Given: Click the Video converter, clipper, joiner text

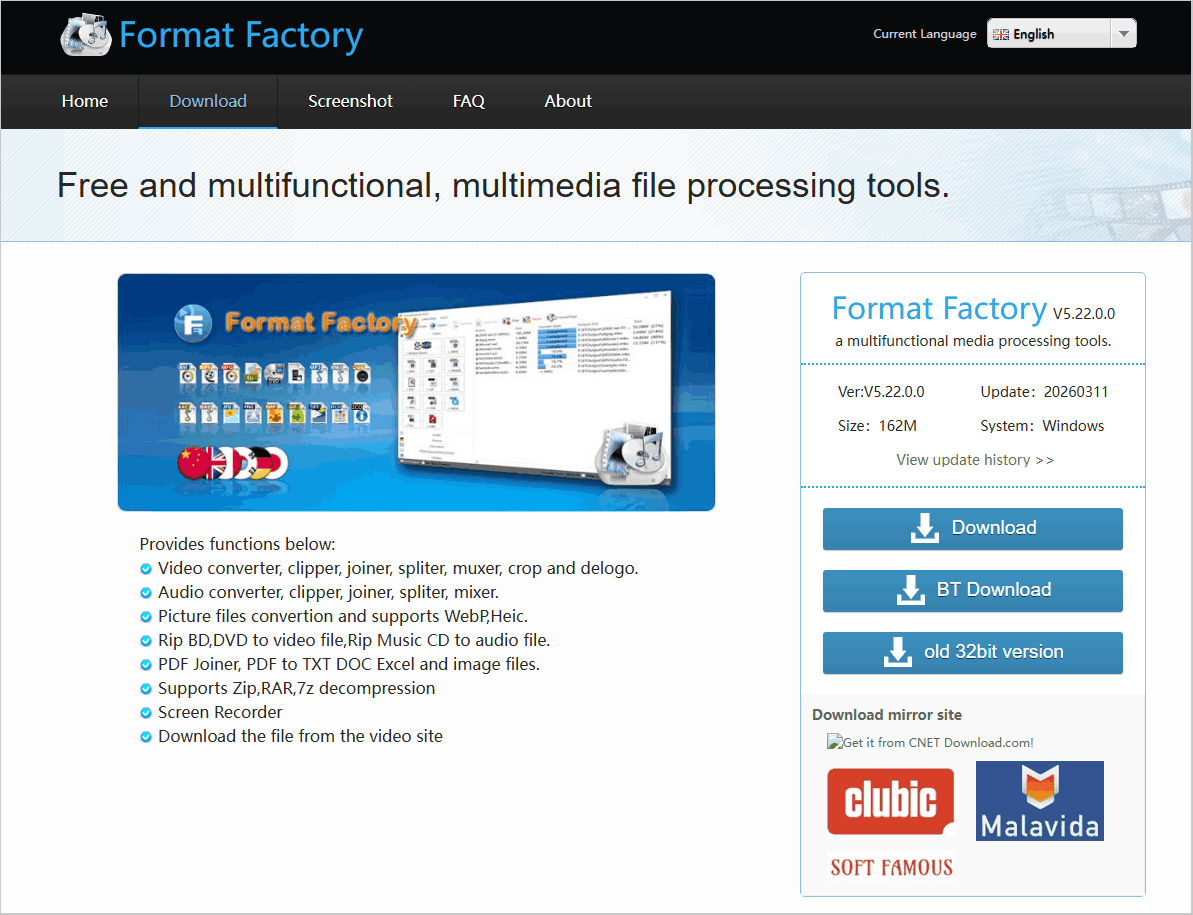Looking at the screenshot, I should coord(398,568).
